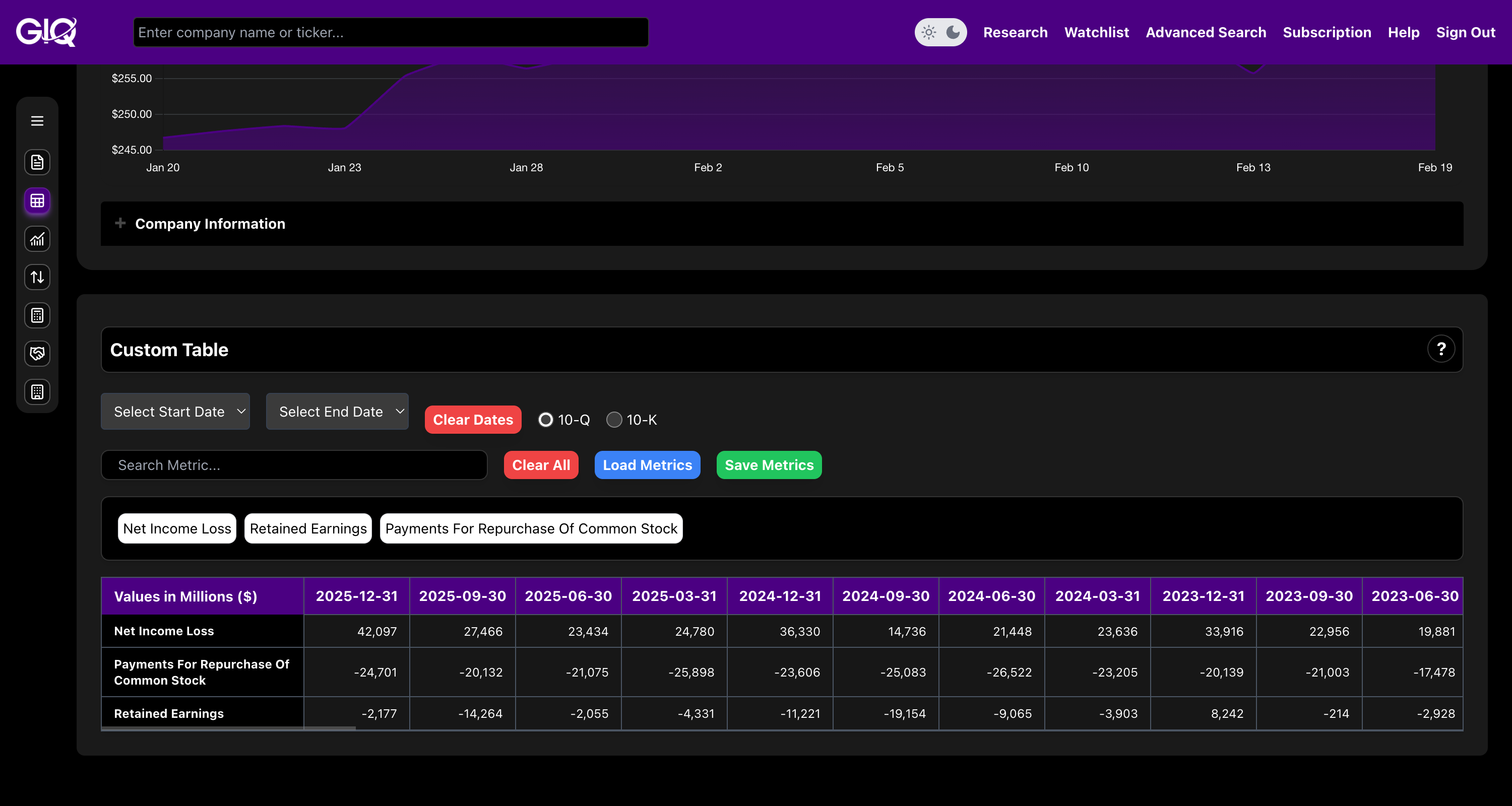
Task: Open the bar chart sidebar icon
Action: (x=37, y=239)
